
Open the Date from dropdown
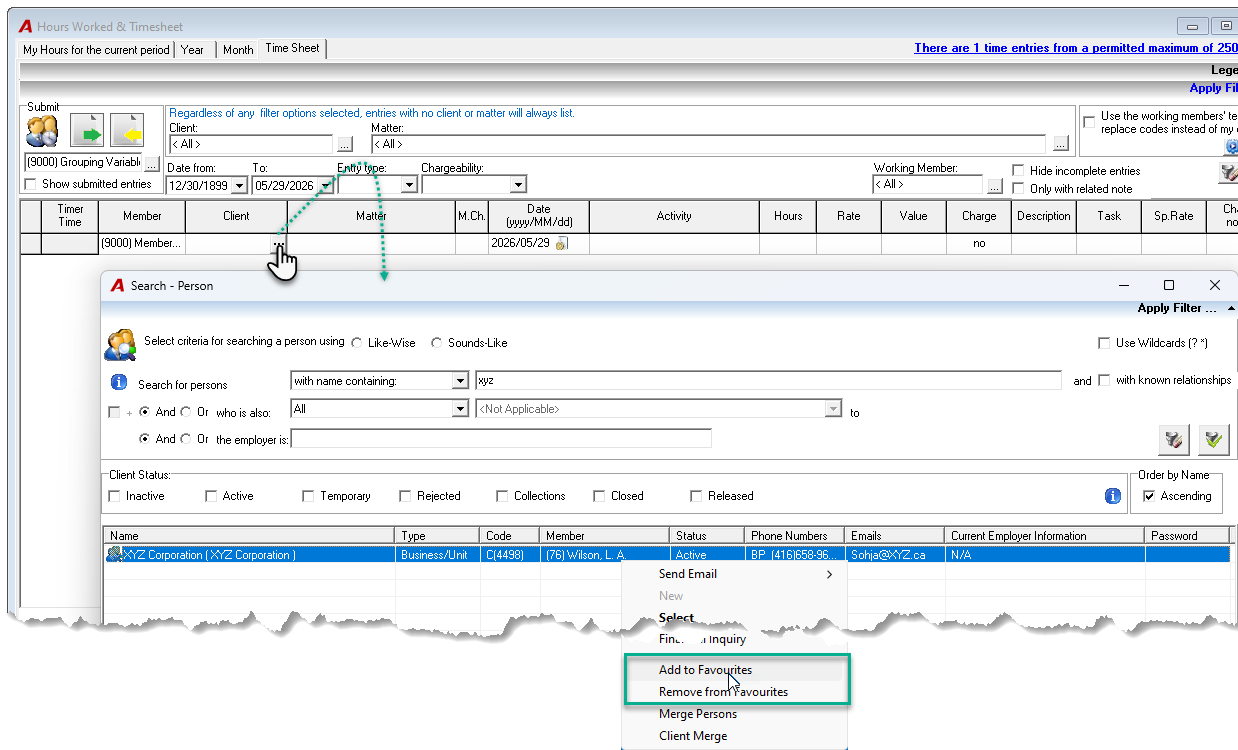tap(240, 185)
